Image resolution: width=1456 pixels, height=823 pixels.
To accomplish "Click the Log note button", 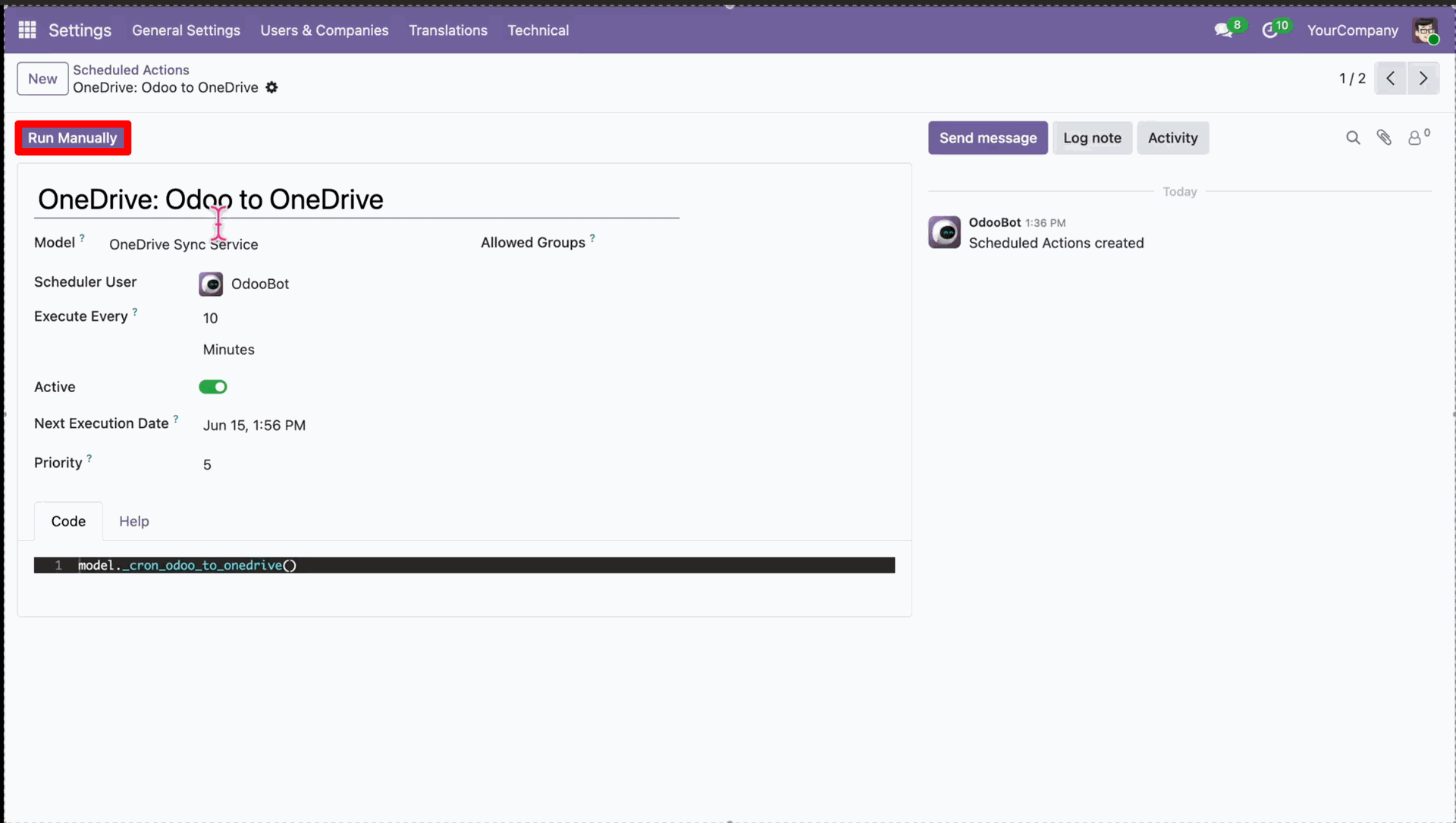I will pyautogui.click(x=1092, y=138).
